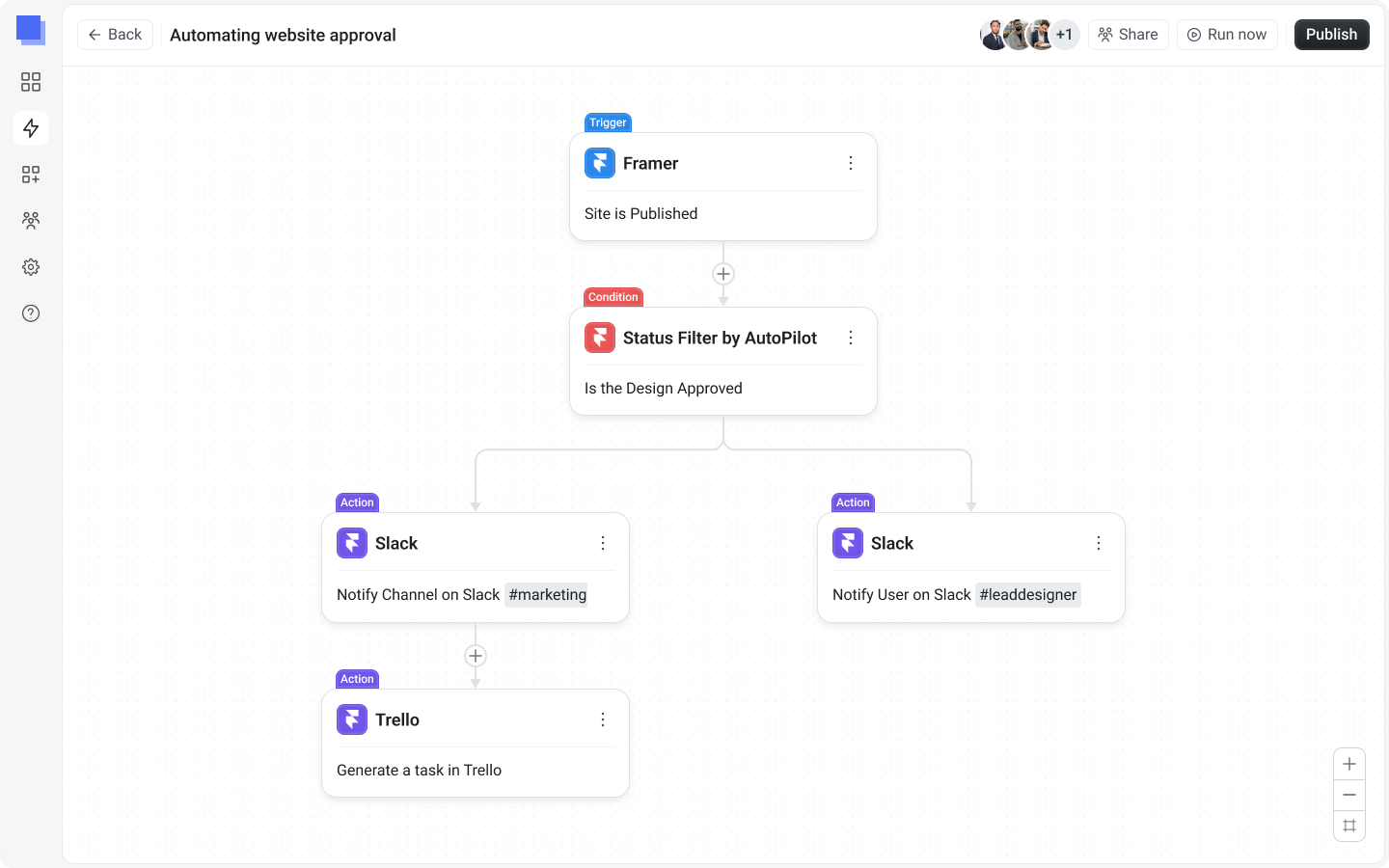Zoom out using the minus control
The height and width of the screenshot is (868, 1389).
click(1348, 794)
